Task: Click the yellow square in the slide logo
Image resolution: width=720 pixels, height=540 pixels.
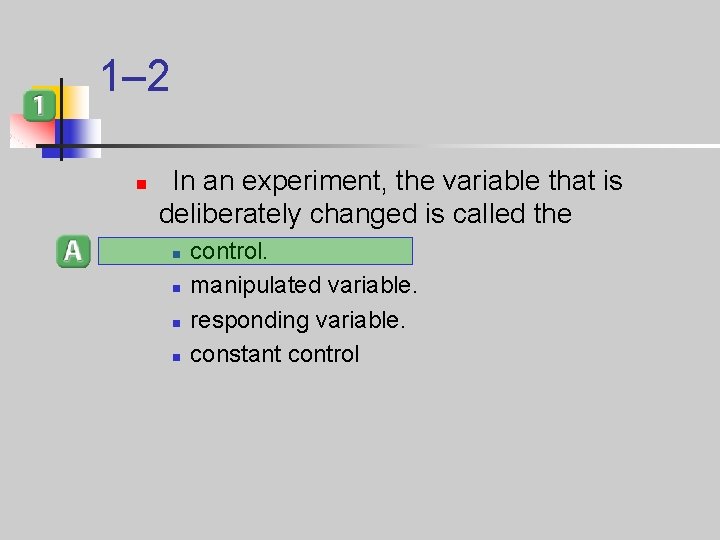Action: [75, 102]
